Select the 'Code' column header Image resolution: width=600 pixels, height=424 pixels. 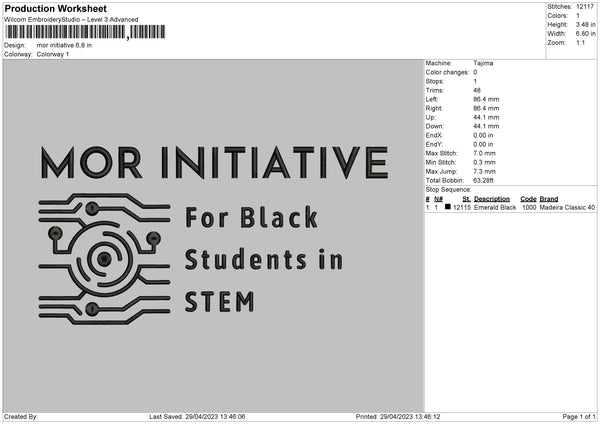point(528,199)
